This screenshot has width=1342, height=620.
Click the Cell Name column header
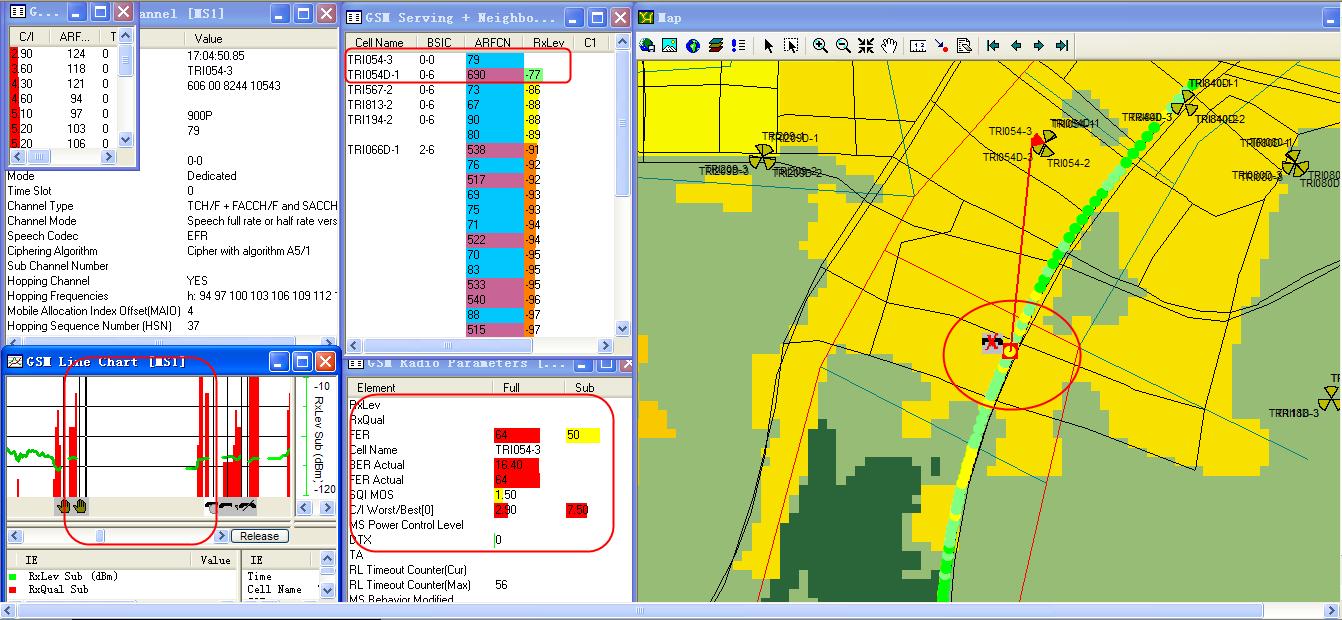[379, 43]
